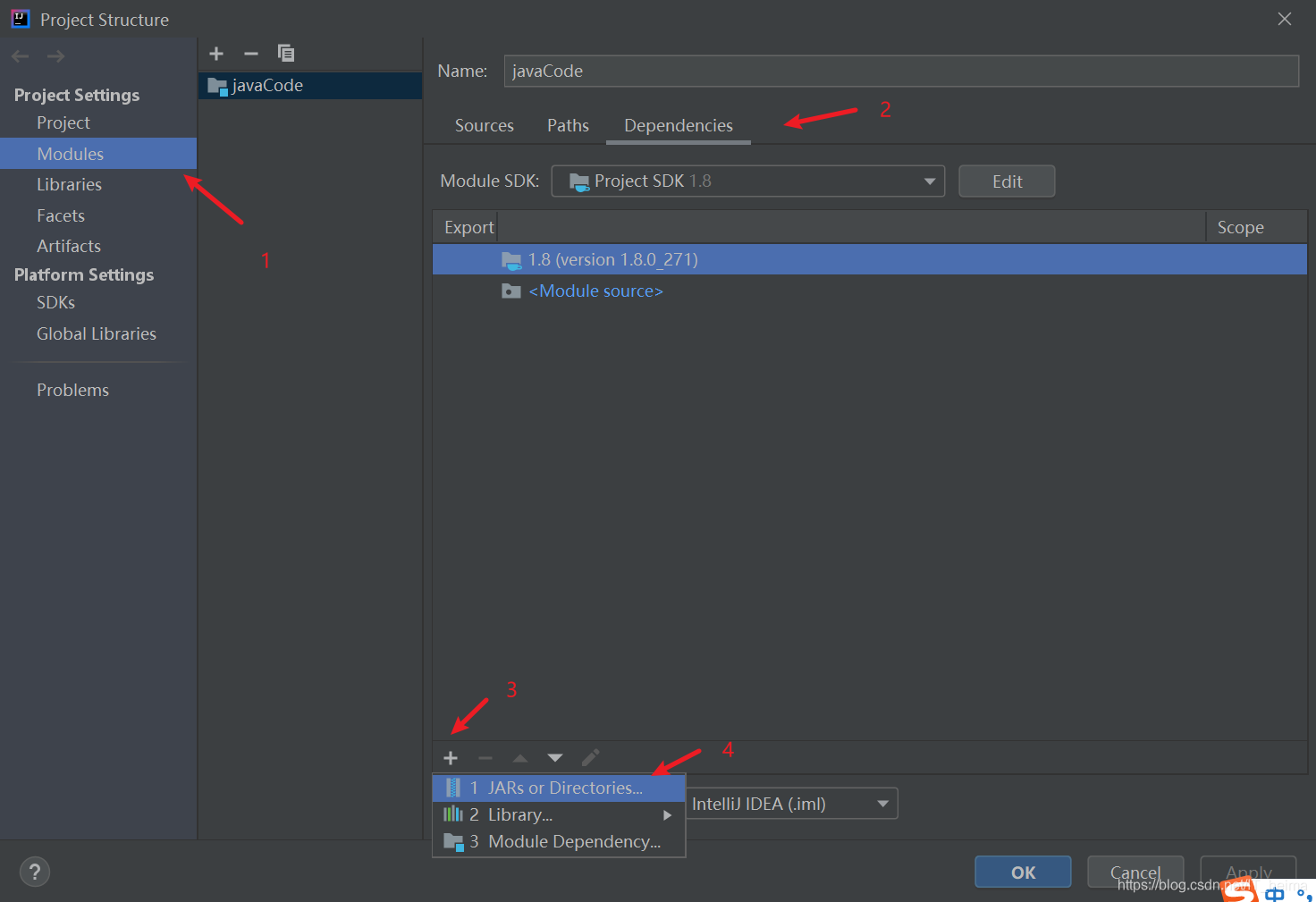Click the Edit SDK button
The image size is (1316, 902).
point(1007,181)
